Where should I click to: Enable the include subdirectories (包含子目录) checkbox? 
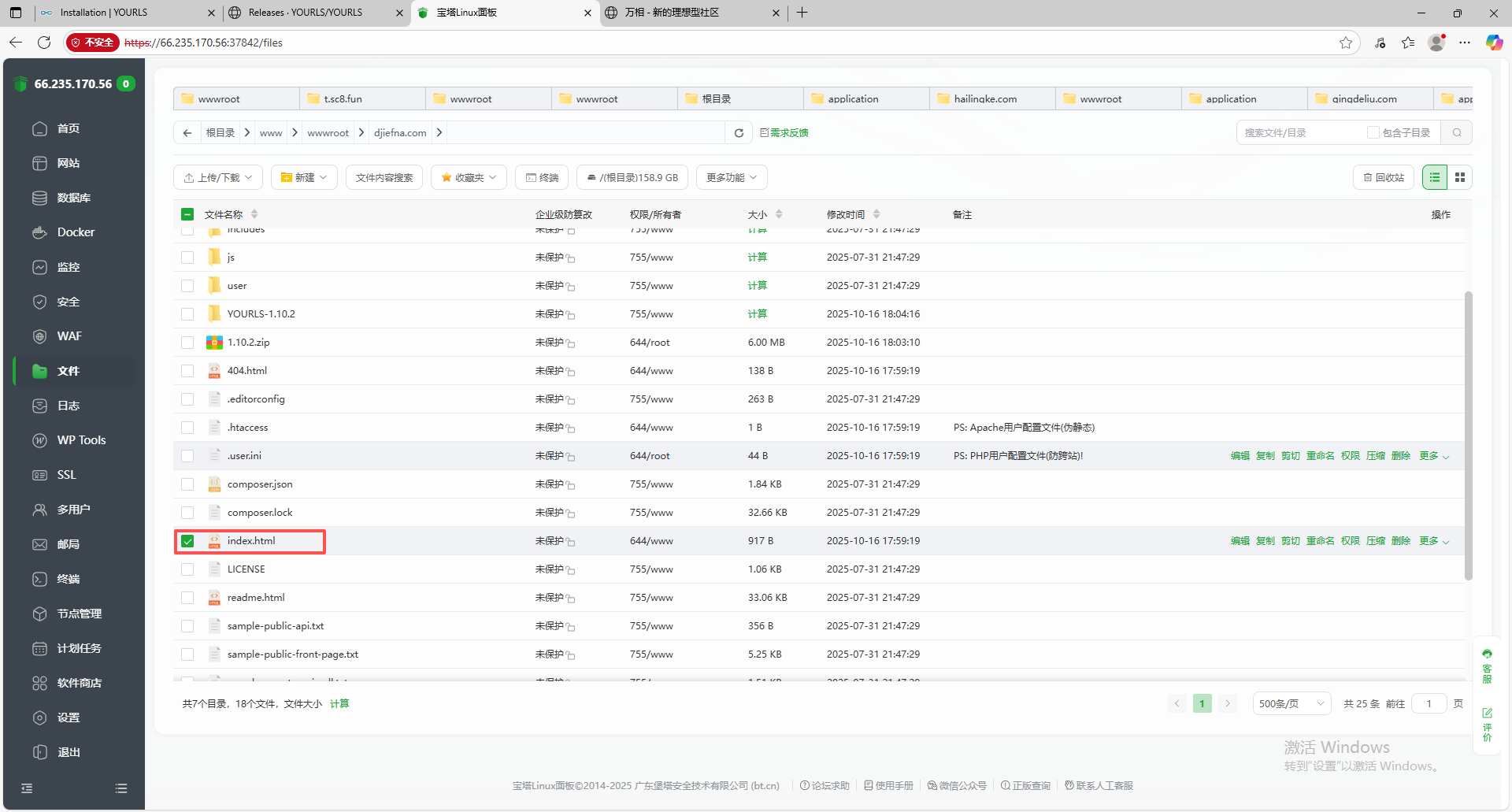(1373, 133)
